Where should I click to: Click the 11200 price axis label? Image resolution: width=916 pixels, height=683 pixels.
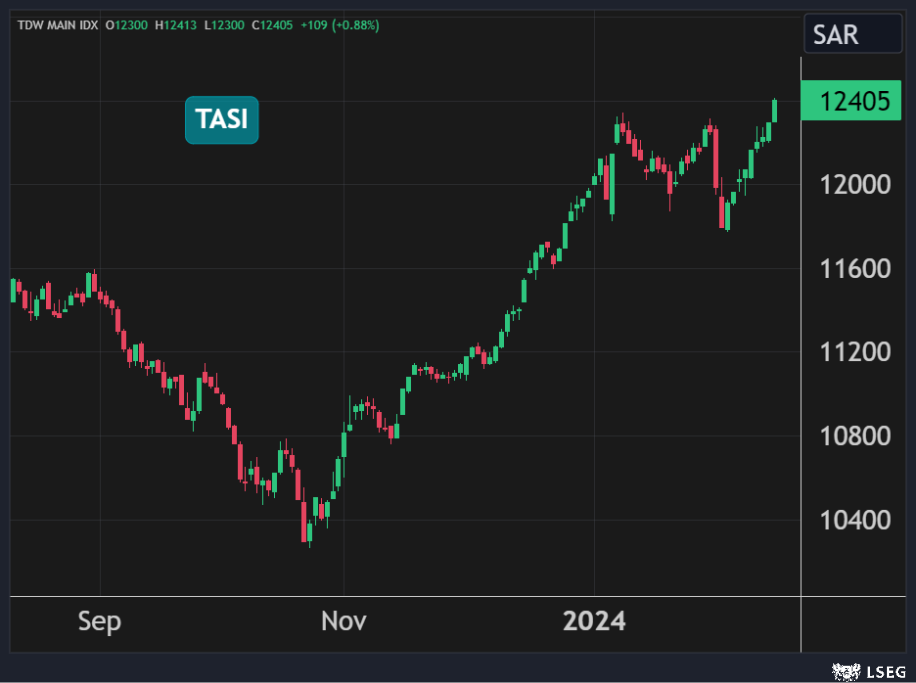tap(855, 352)
